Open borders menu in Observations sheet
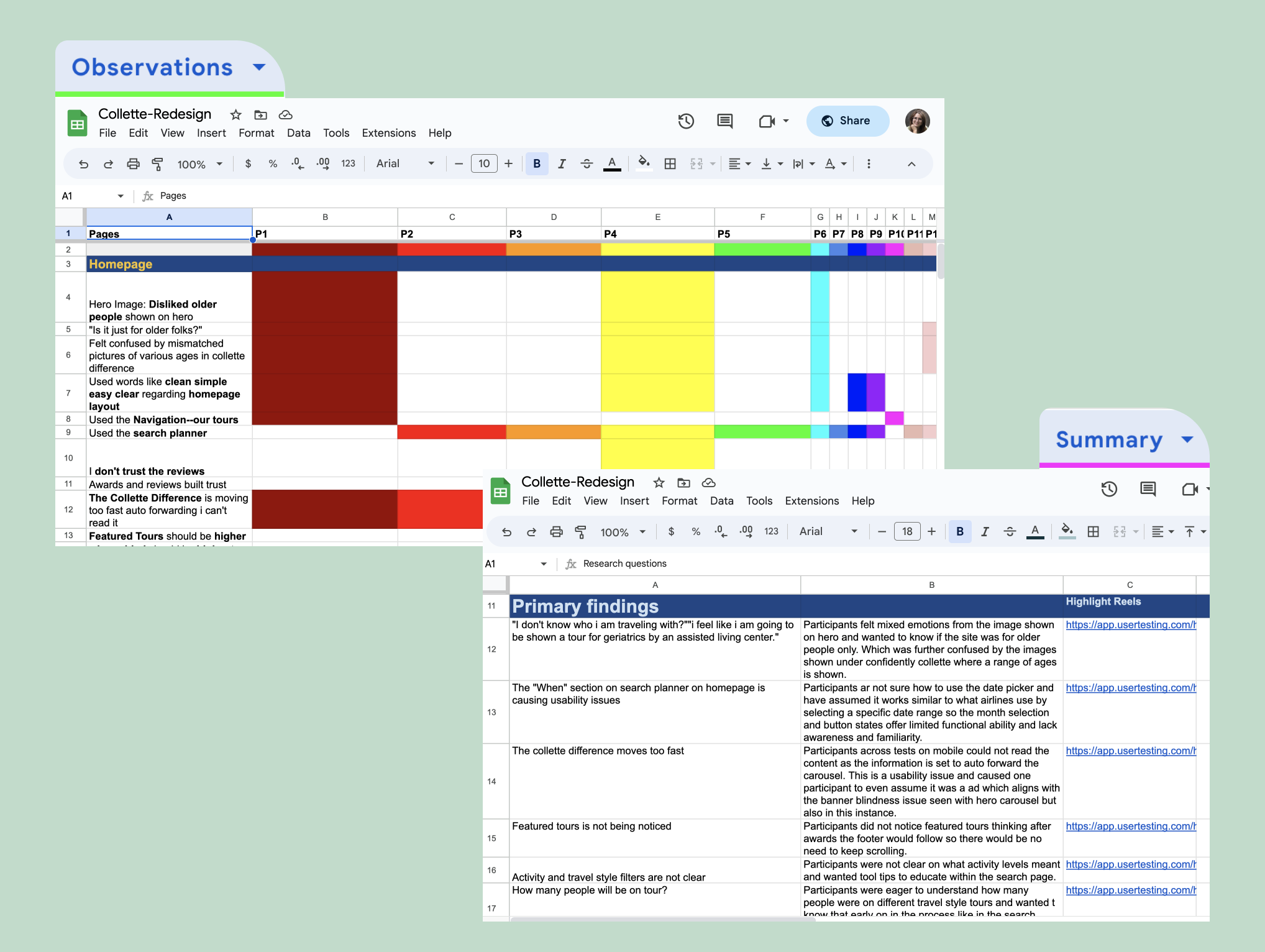 670,163
